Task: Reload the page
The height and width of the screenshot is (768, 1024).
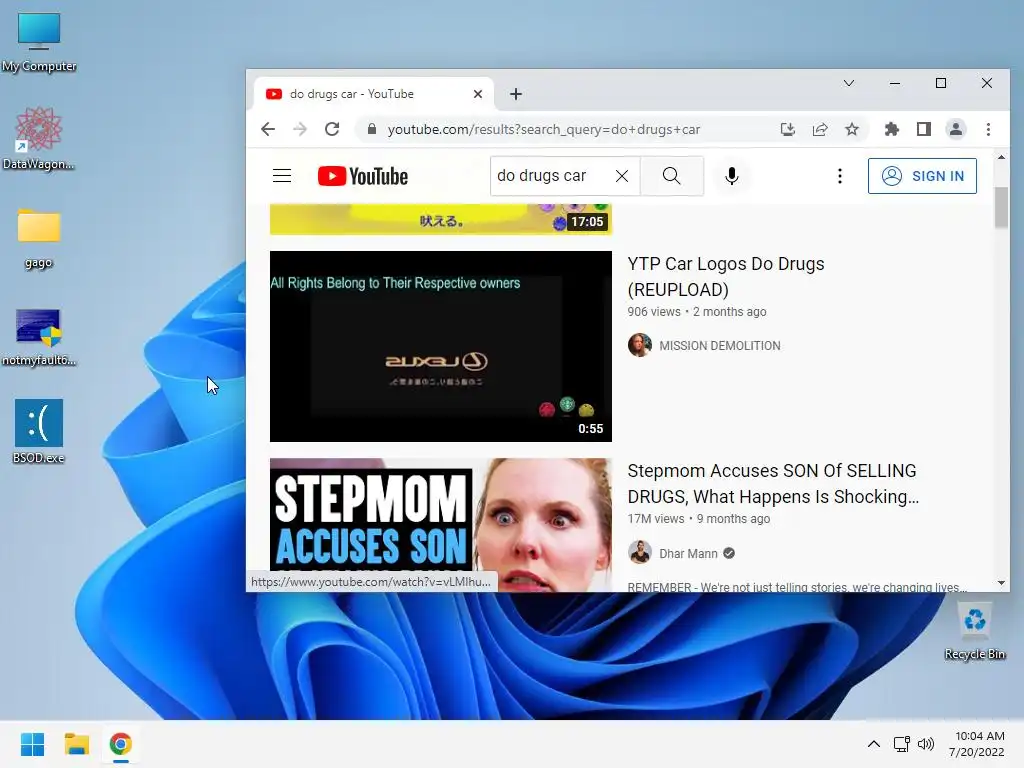Action: click(332, 129)
